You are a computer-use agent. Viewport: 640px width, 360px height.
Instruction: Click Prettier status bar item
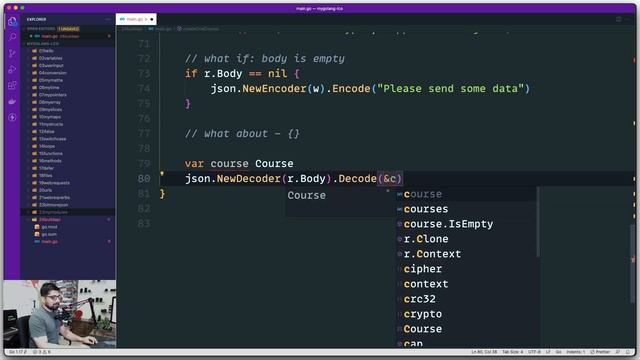click(x=600, y=352)
